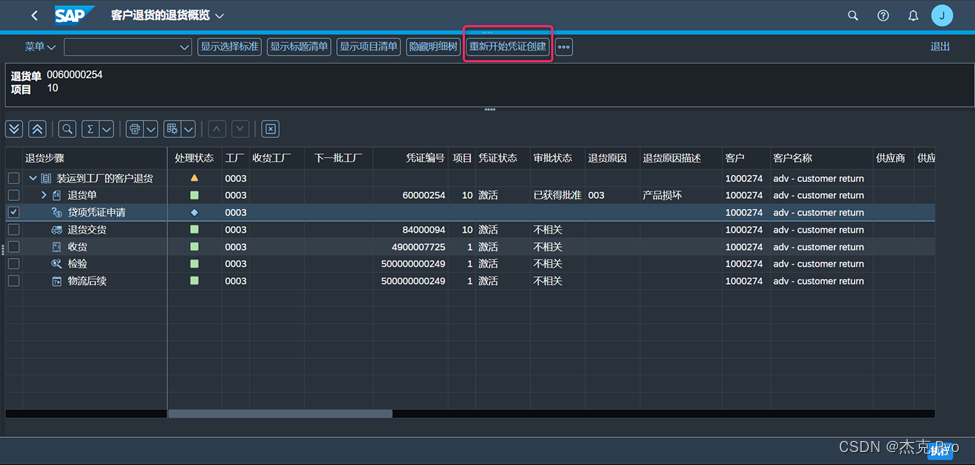Screen dimensions: 975x465
Task: Click the 重新开始凭证创建 button
Action: [x=508, y=47]
